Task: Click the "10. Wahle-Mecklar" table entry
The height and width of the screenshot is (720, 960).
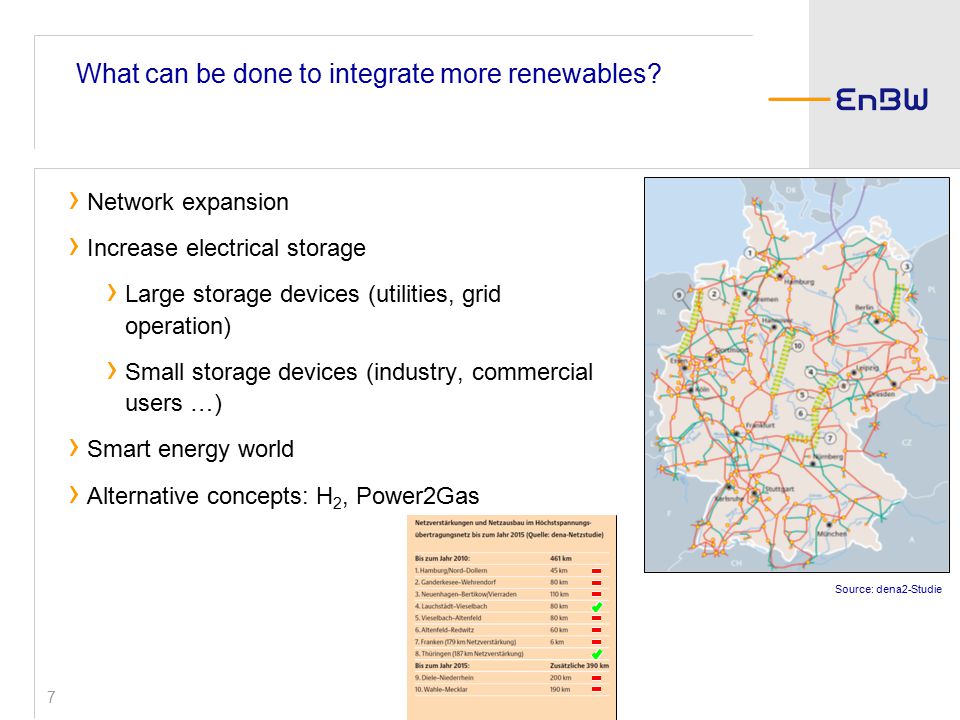Action: click(x=441, y=689)
